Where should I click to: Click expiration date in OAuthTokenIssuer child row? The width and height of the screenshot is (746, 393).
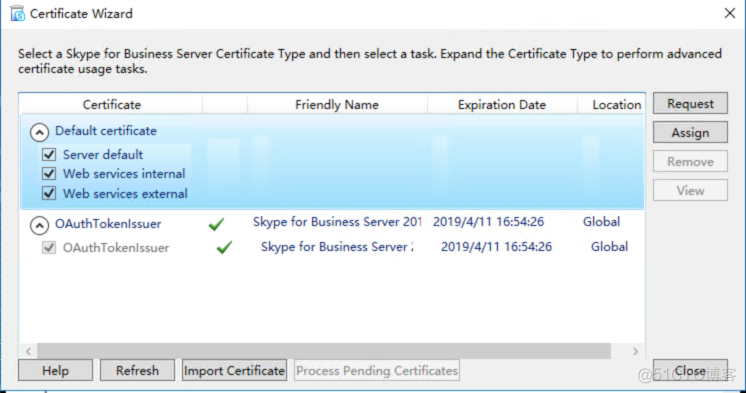click(496, 246)
